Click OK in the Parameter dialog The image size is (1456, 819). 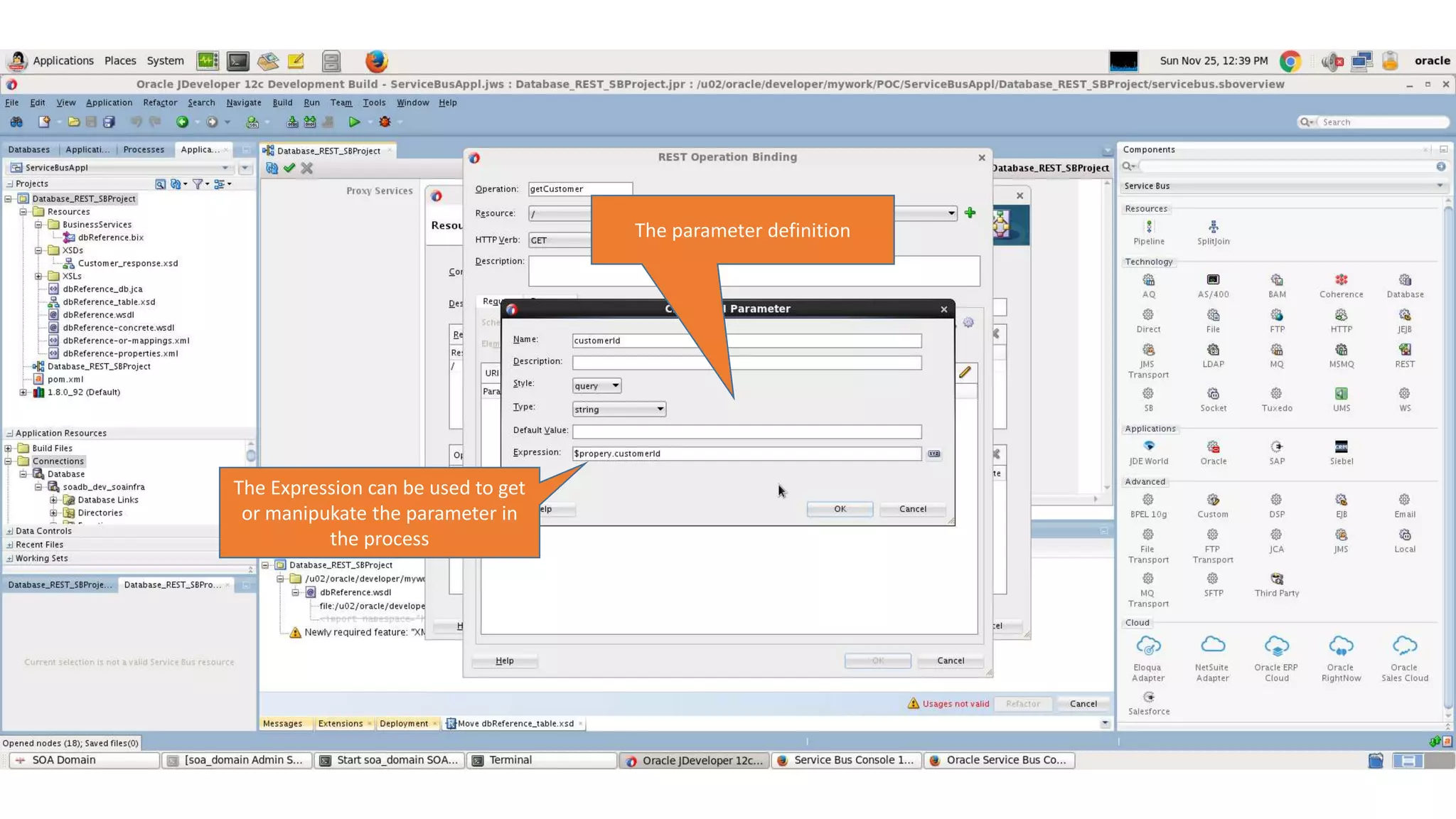coord(840,509)
